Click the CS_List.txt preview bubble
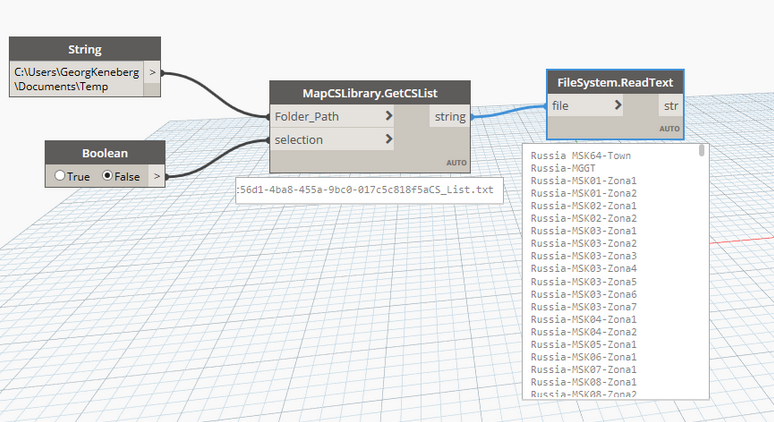This screenshot has width=774, height=422. [369, 190]
